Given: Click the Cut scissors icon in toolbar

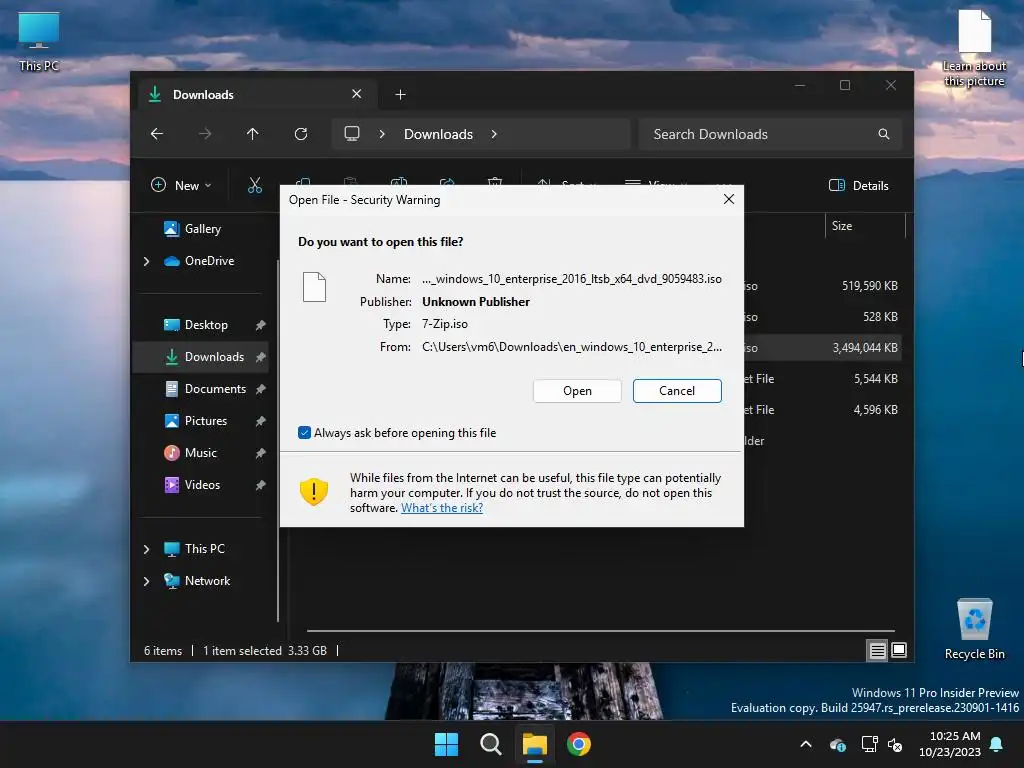Looking at the screenshot, I should pos(255,185).
